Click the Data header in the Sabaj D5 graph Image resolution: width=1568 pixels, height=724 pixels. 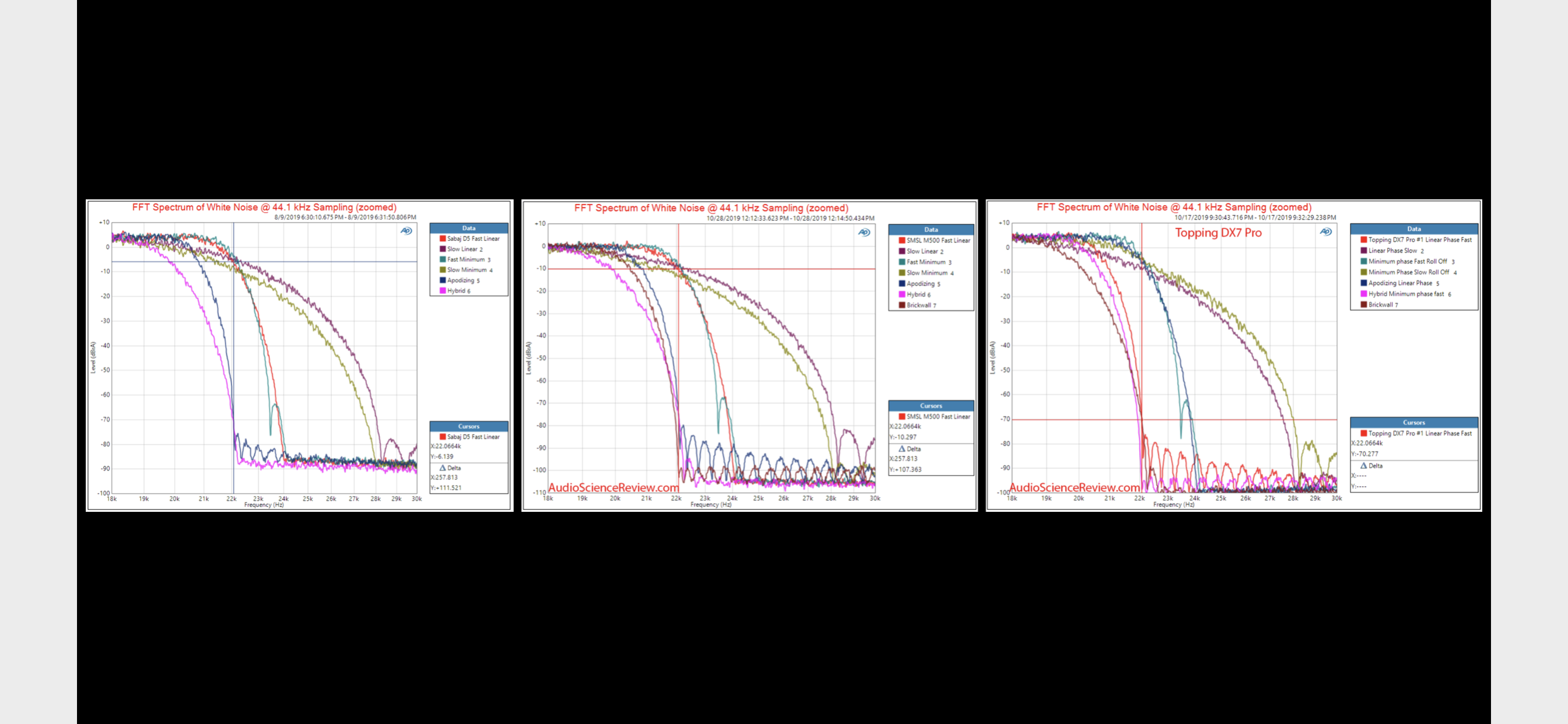click(x=468, y=228)
